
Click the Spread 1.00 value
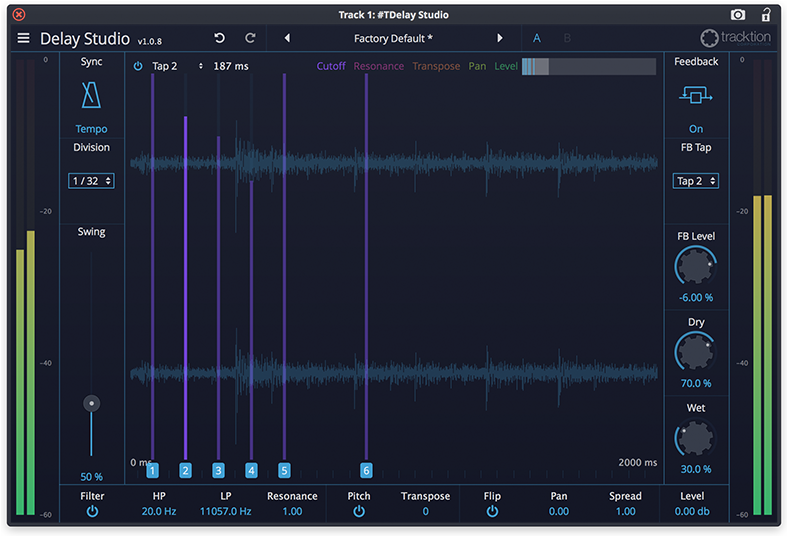[x=625, y=512]
